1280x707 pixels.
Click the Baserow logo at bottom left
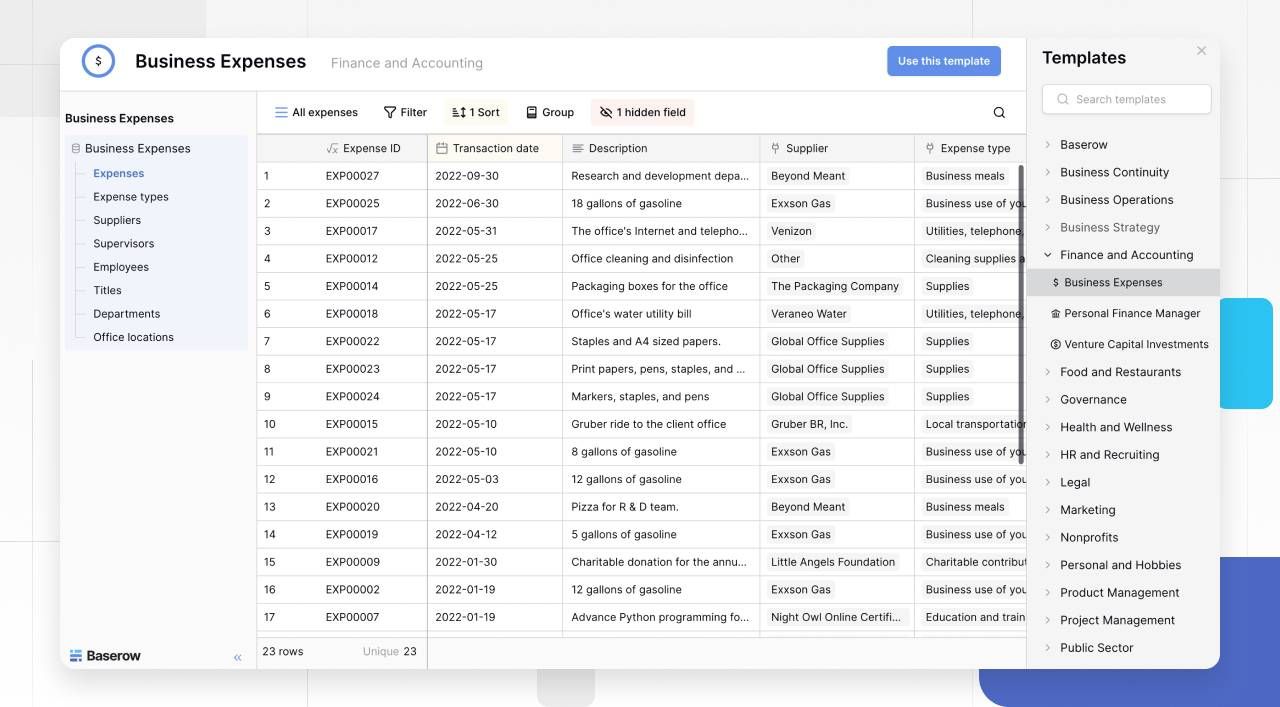point(105,656)
